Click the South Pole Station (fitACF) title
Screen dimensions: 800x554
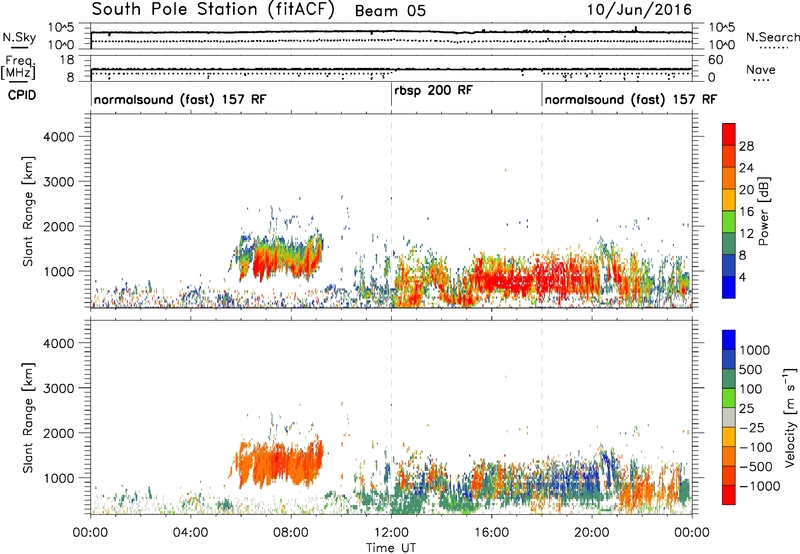coord(212,10)
